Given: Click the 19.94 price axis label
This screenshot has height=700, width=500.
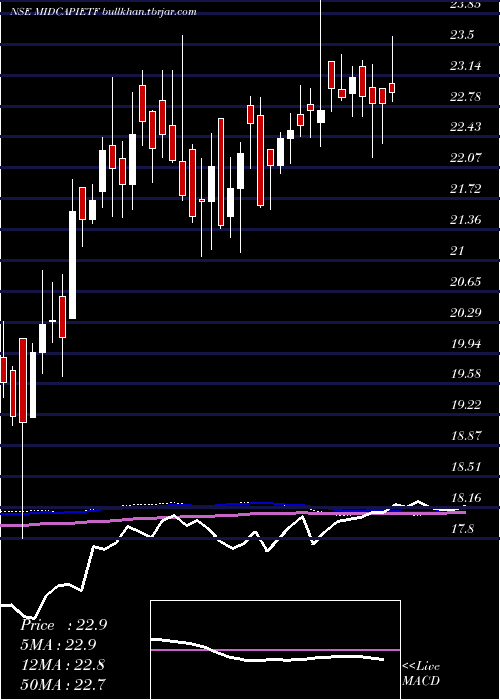Looking at the screenshot, I should point(466,343).
